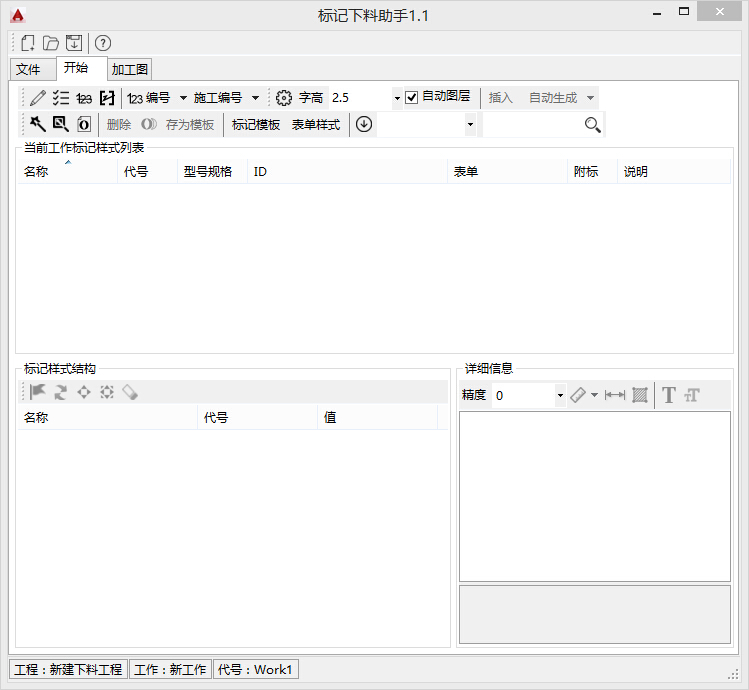Screen dimensions: 749x690
Task: Open settings gear next to 字高
Action: (x=284, y=98)
